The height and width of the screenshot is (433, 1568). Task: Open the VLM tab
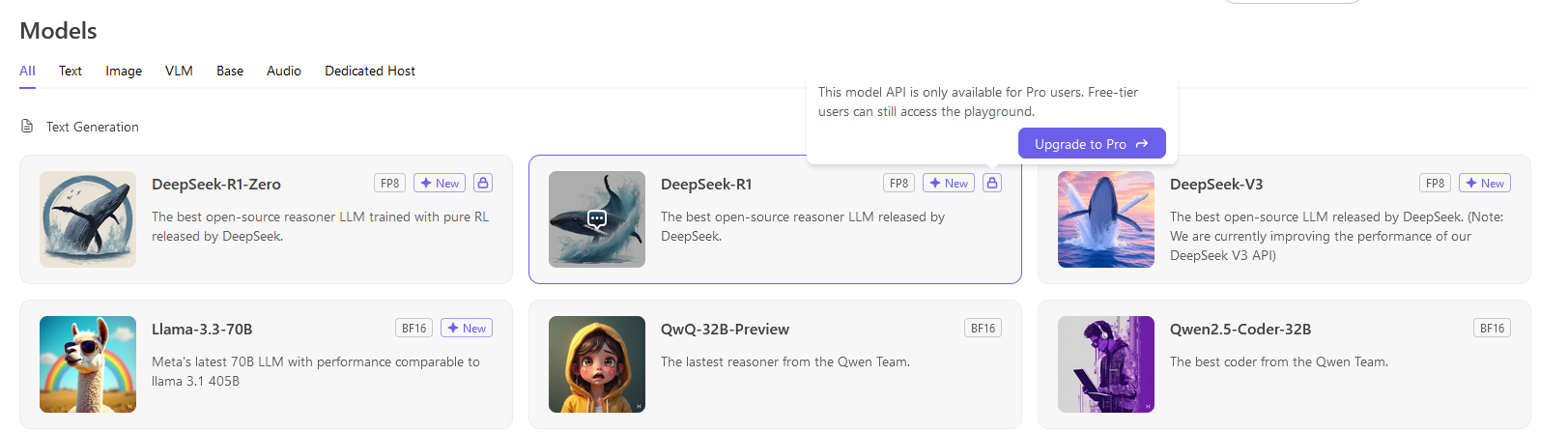pyautogui.click(x=179, y=71)
